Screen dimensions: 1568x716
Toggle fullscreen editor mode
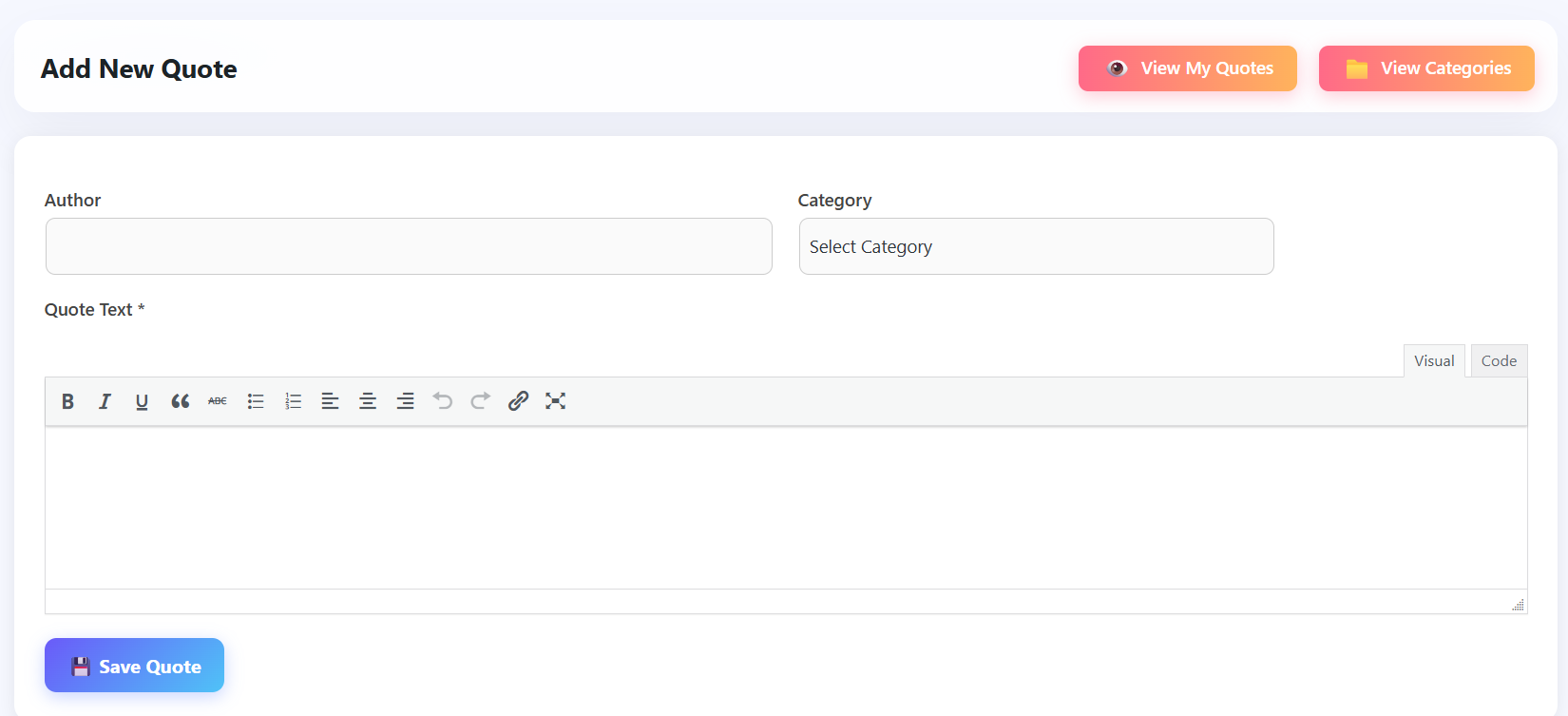[x=556, y=401]
